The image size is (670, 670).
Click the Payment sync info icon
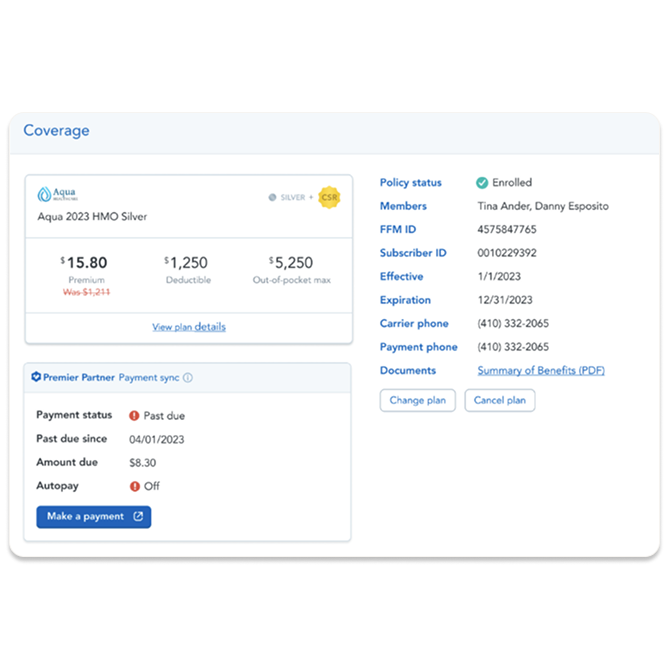(188, 378)
